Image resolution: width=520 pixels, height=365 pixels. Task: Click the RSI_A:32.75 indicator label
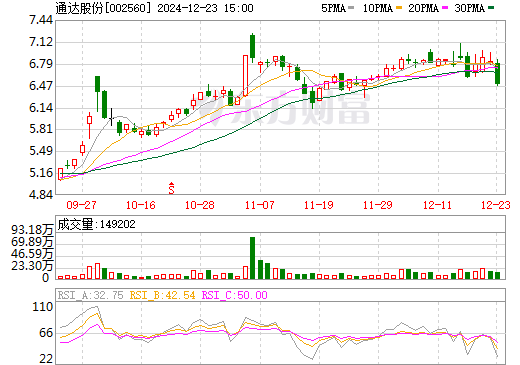click(x=91, y=295)
